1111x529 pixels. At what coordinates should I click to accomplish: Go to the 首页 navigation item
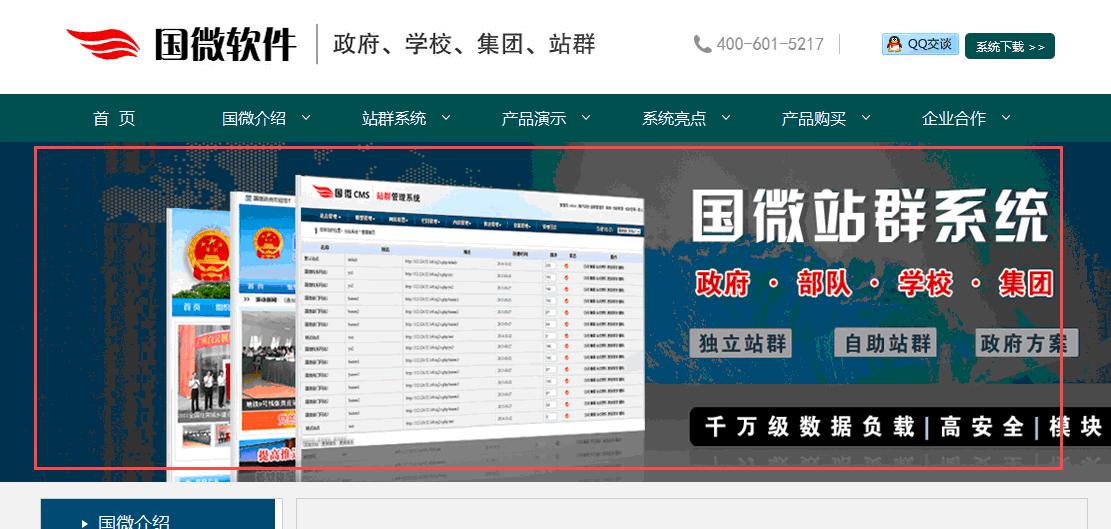[x=114, y=118]
